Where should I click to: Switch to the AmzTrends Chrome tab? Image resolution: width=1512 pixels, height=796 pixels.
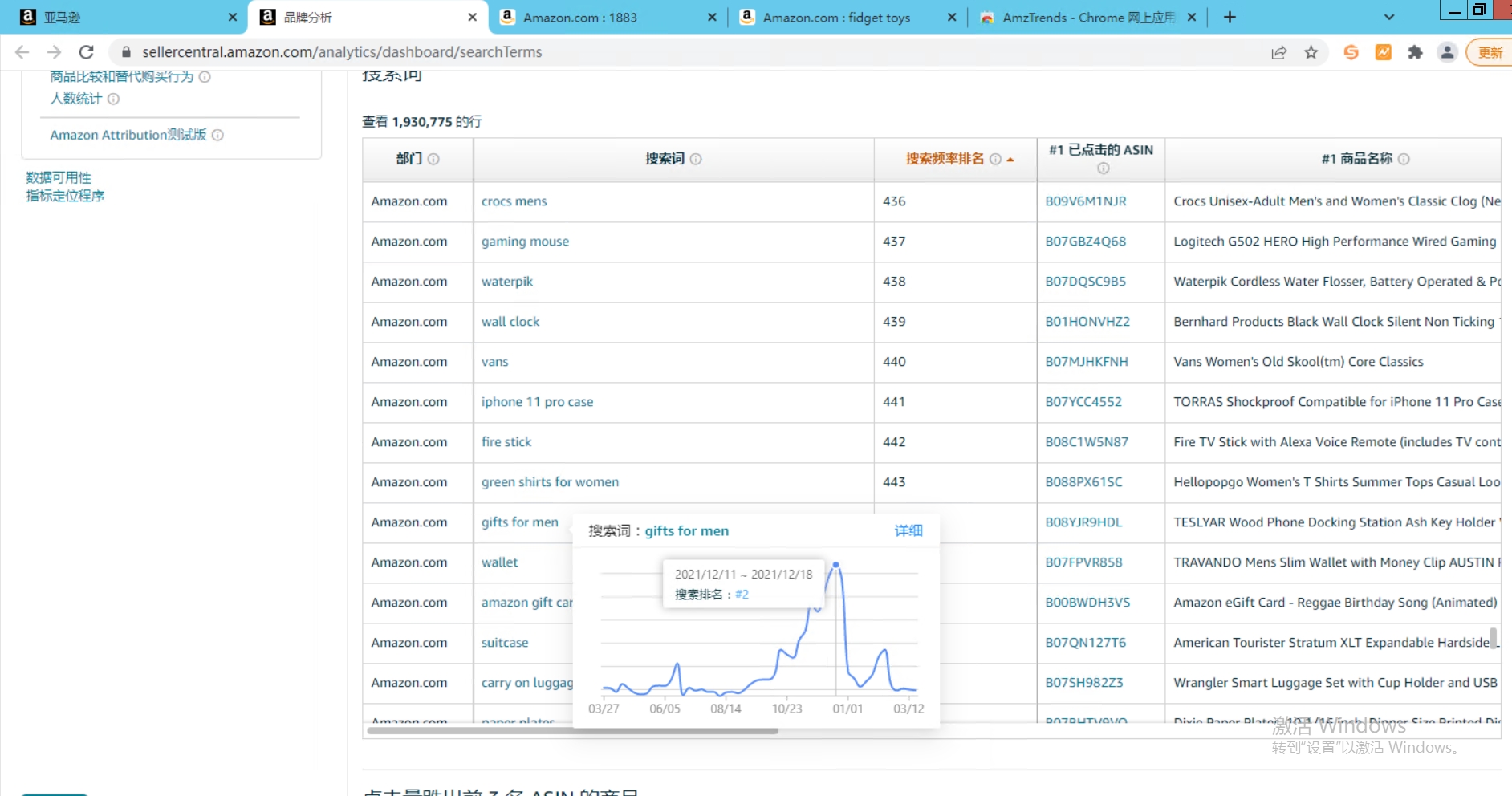(x=1087, y=17)
